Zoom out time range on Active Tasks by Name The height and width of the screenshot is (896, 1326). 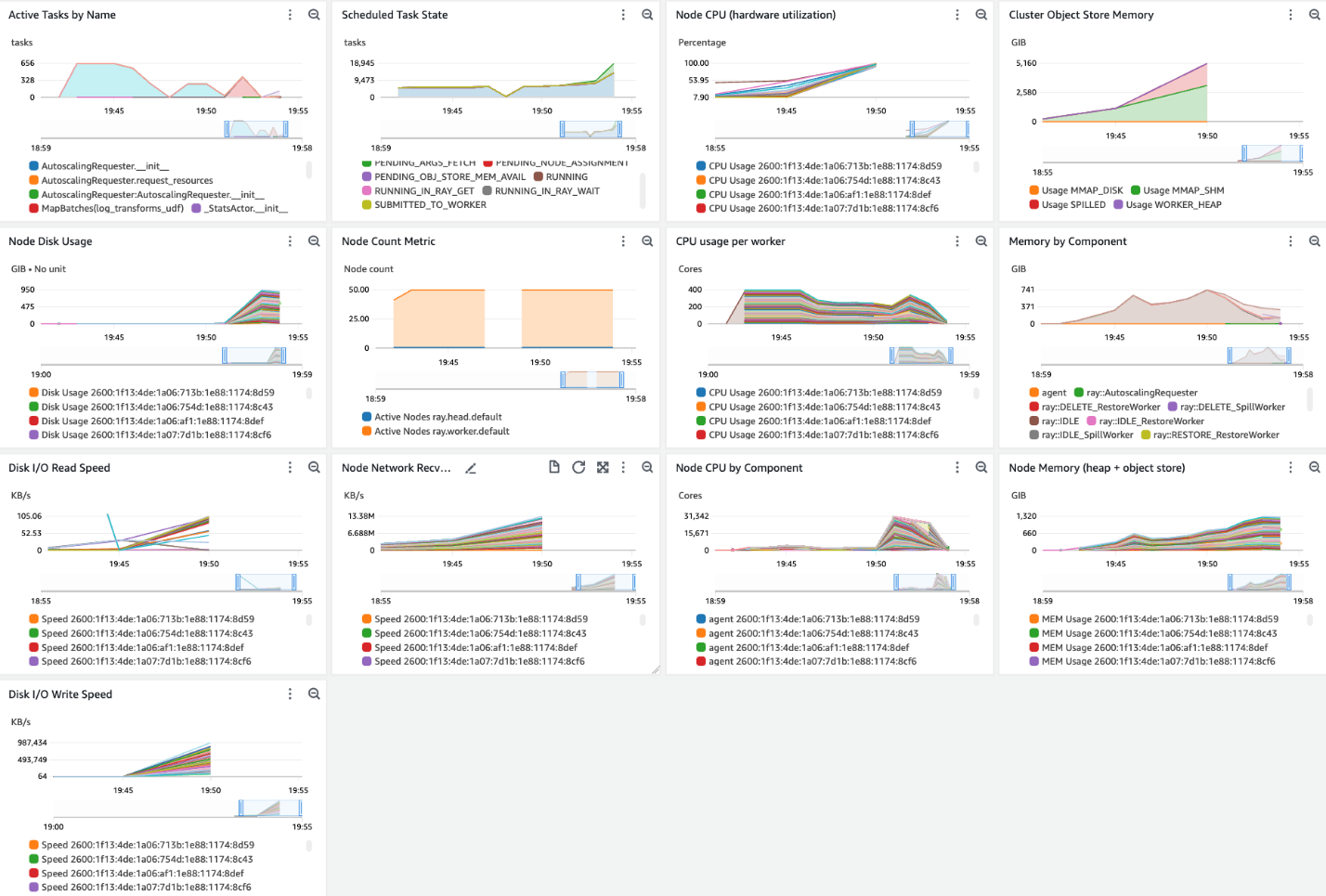pyautogui.click(x=314, y=14)
